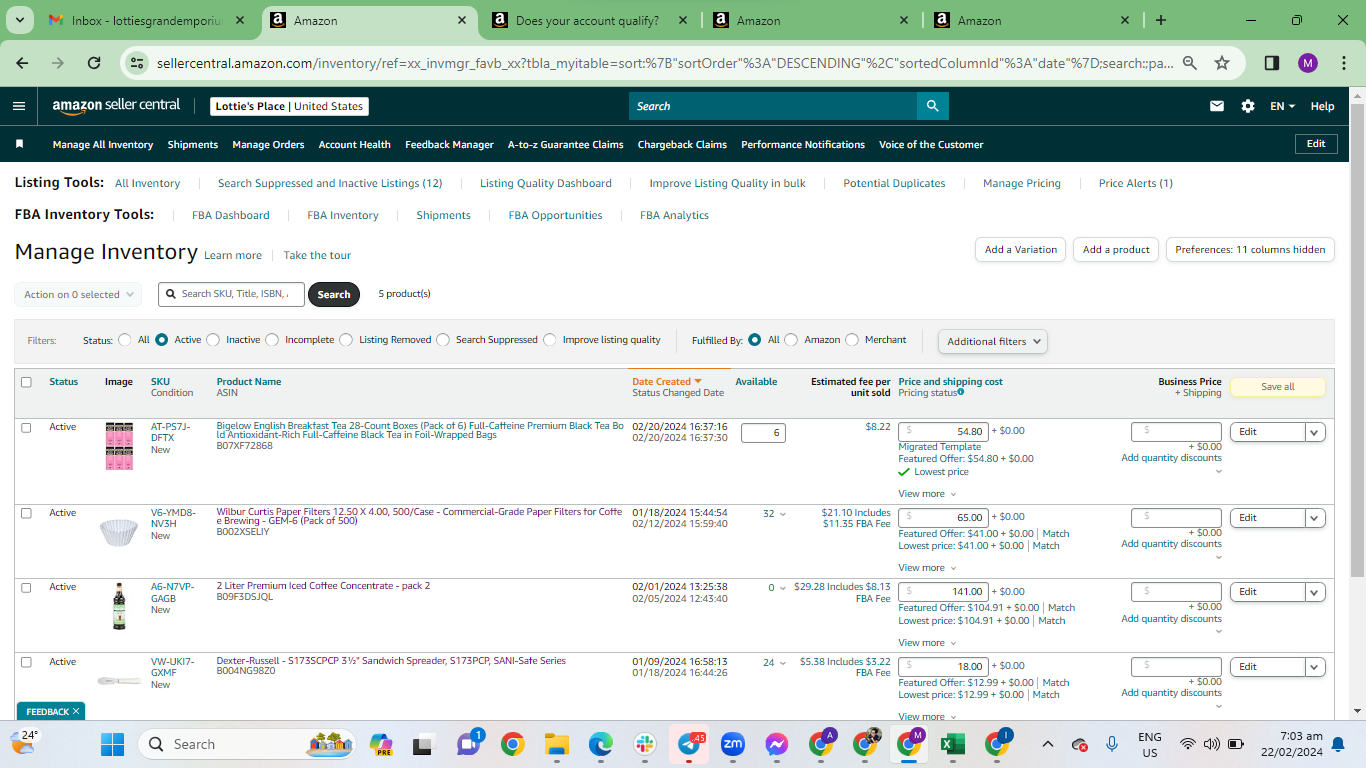Click the Save all button
This screenshot has height=768, width=1366.
pos(1278,387)
